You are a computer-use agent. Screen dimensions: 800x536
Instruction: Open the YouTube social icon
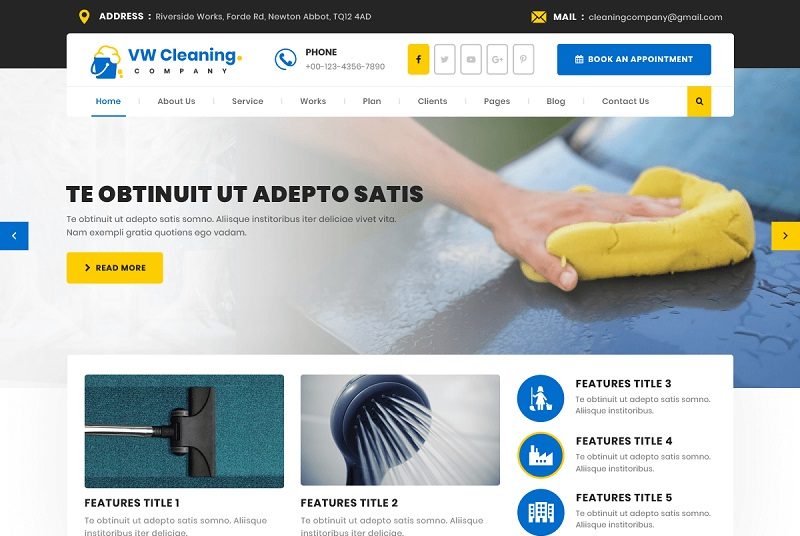pyautogui.click(x=471, y=59)
